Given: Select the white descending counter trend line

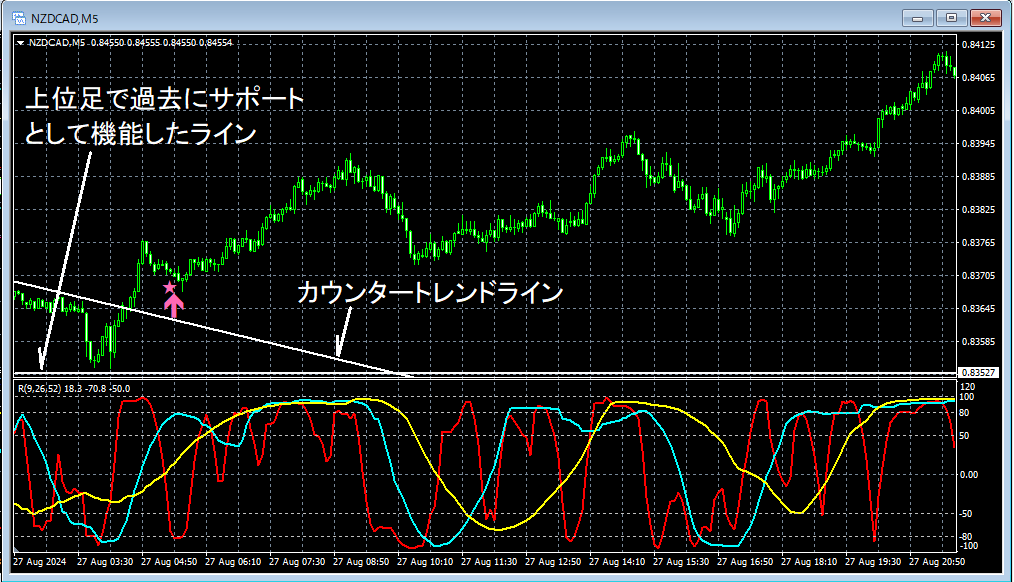Looking at the screenshot, I should point(213,328).
